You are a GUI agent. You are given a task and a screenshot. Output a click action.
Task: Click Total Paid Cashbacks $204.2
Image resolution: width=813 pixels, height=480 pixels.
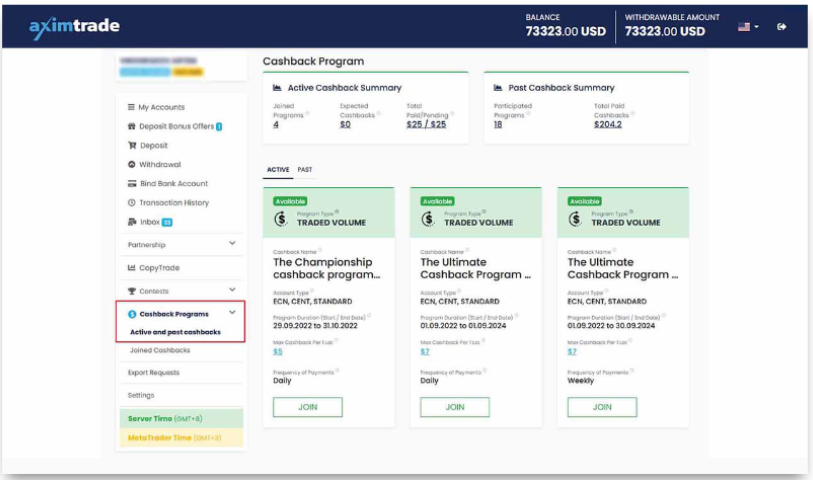click(x=608, y=124)
